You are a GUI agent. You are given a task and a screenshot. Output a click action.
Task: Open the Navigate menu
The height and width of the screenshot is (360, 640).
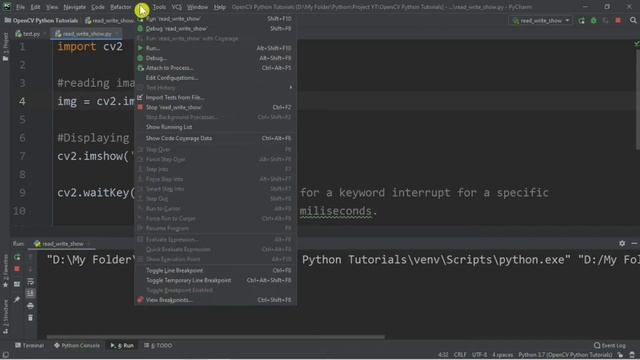(74, 7)
